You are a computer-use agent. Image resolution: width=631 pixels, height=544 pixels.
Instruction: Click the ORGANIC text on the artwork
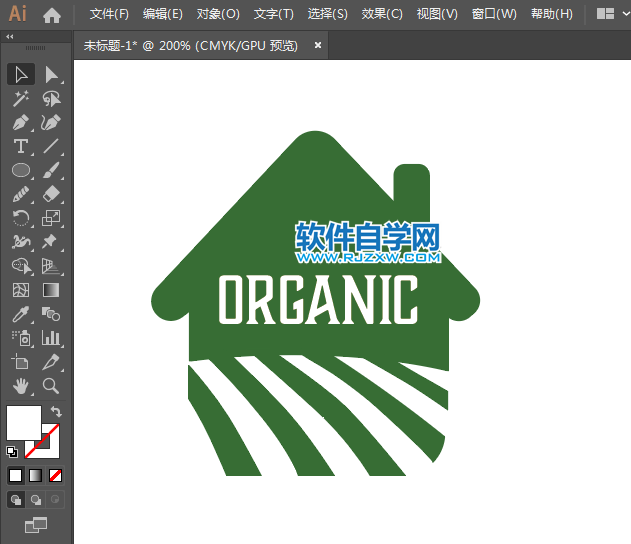coord(318,300)
